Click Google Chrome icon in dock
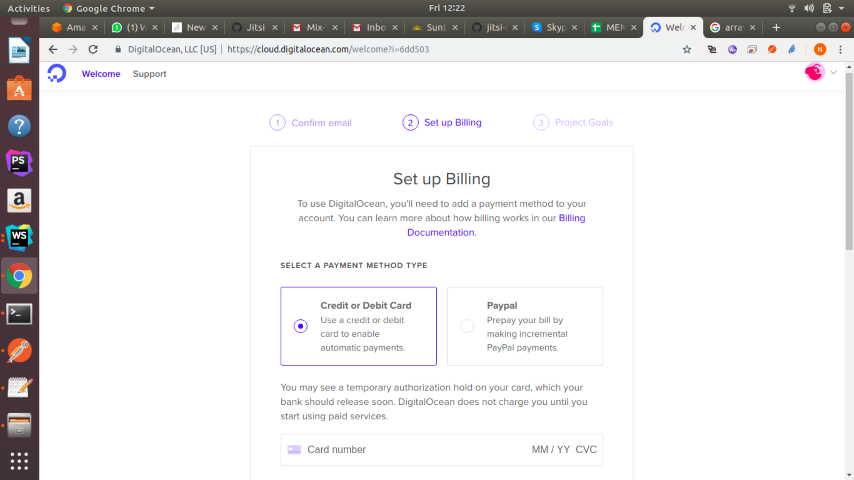 coord(19,276)
